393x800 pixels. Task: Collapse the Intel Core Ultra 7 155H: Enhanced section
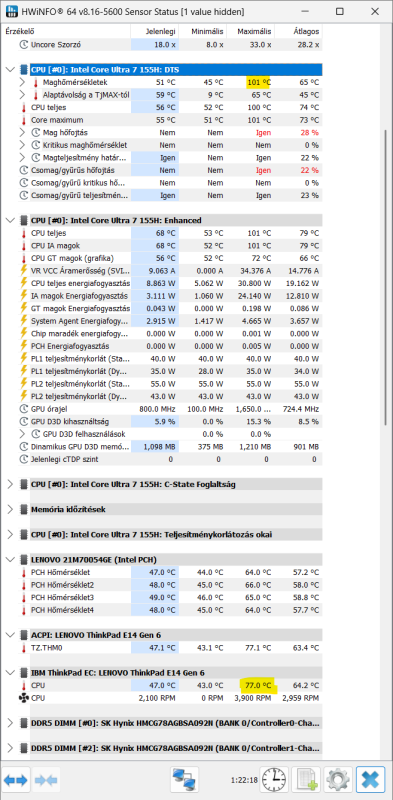tap(10, 220)
